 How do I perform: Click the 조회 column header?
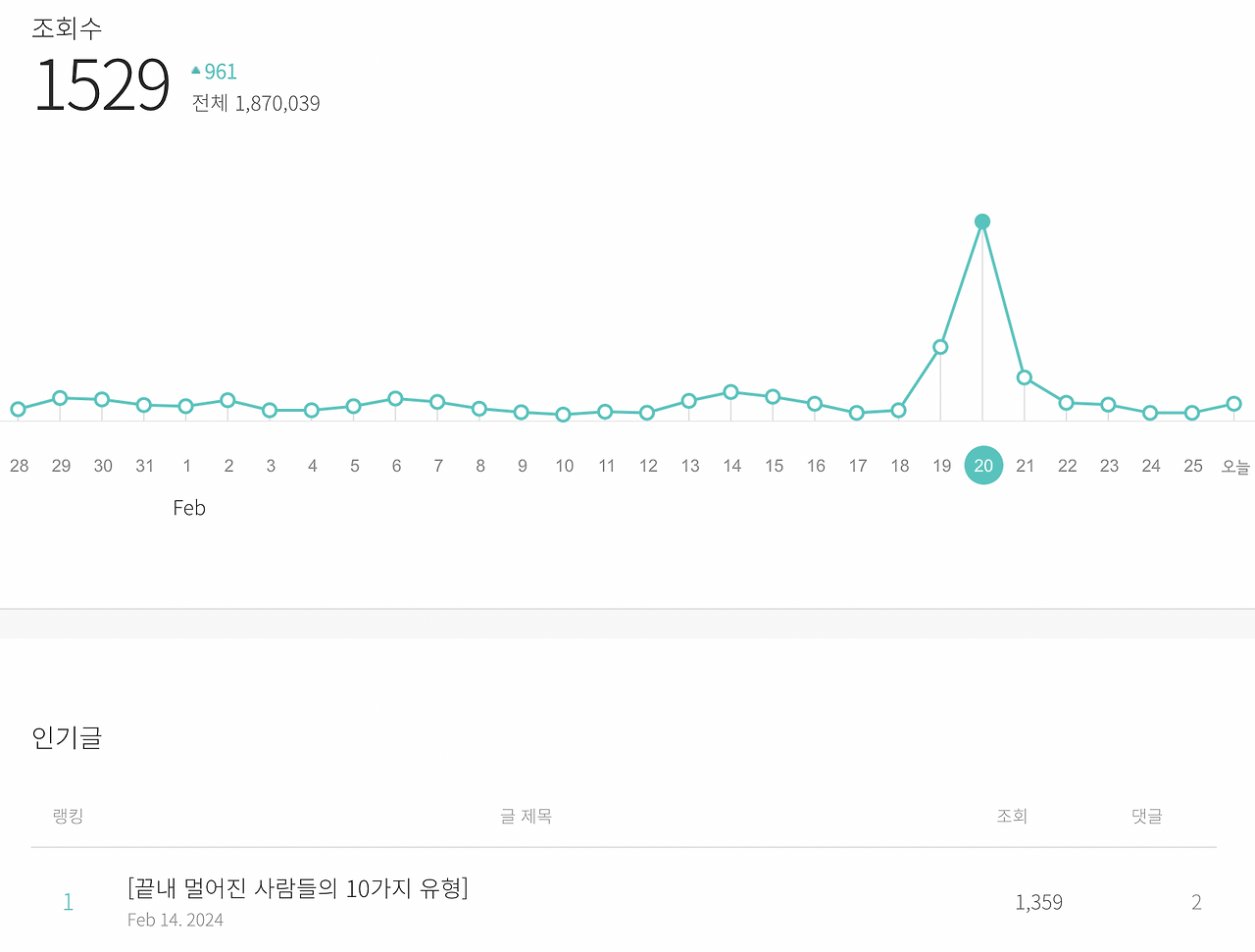pos(1012,816)
